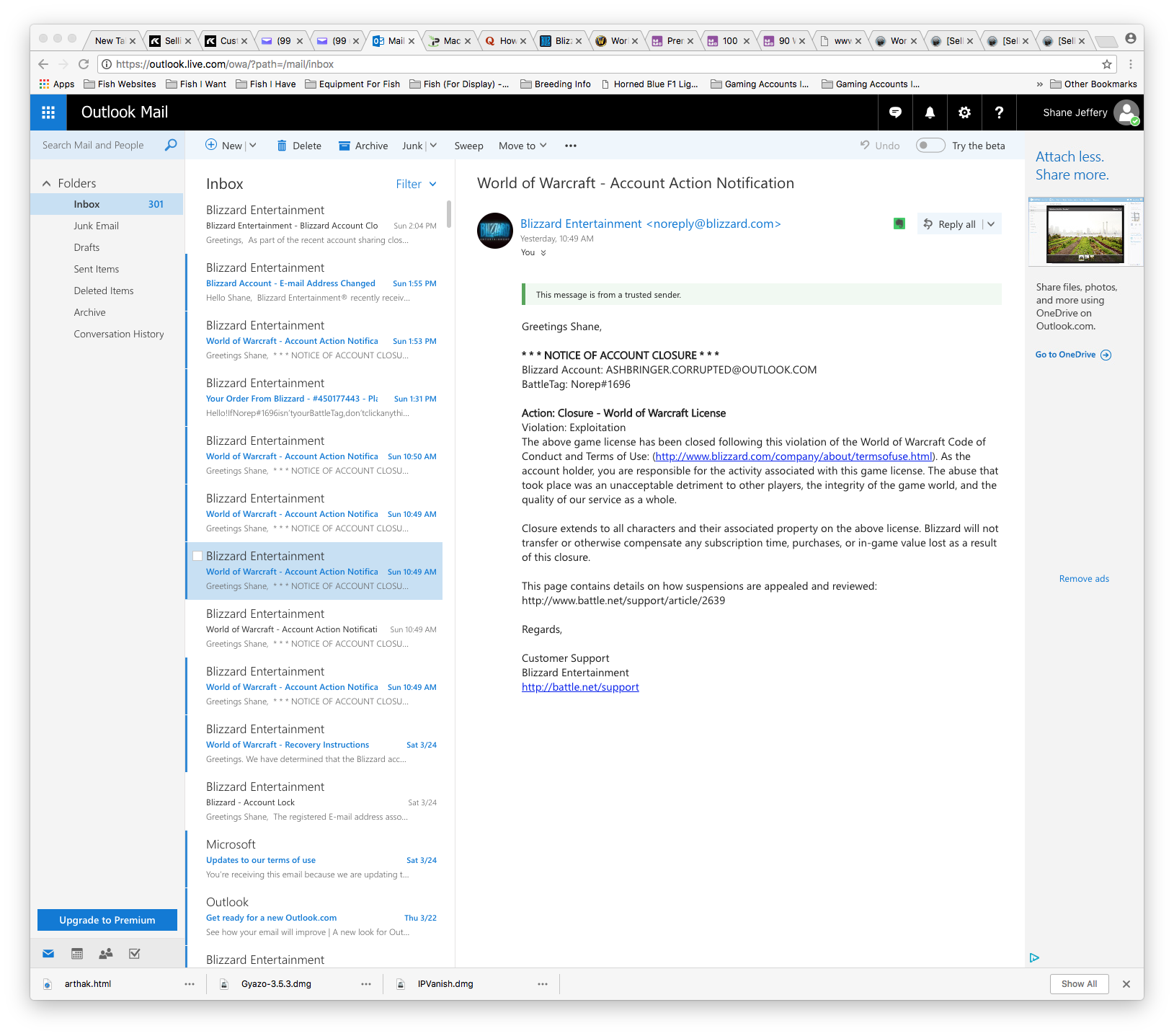
Task: Click the OneDrive ad thumbnail image
Action: (x=1086, y=232)
